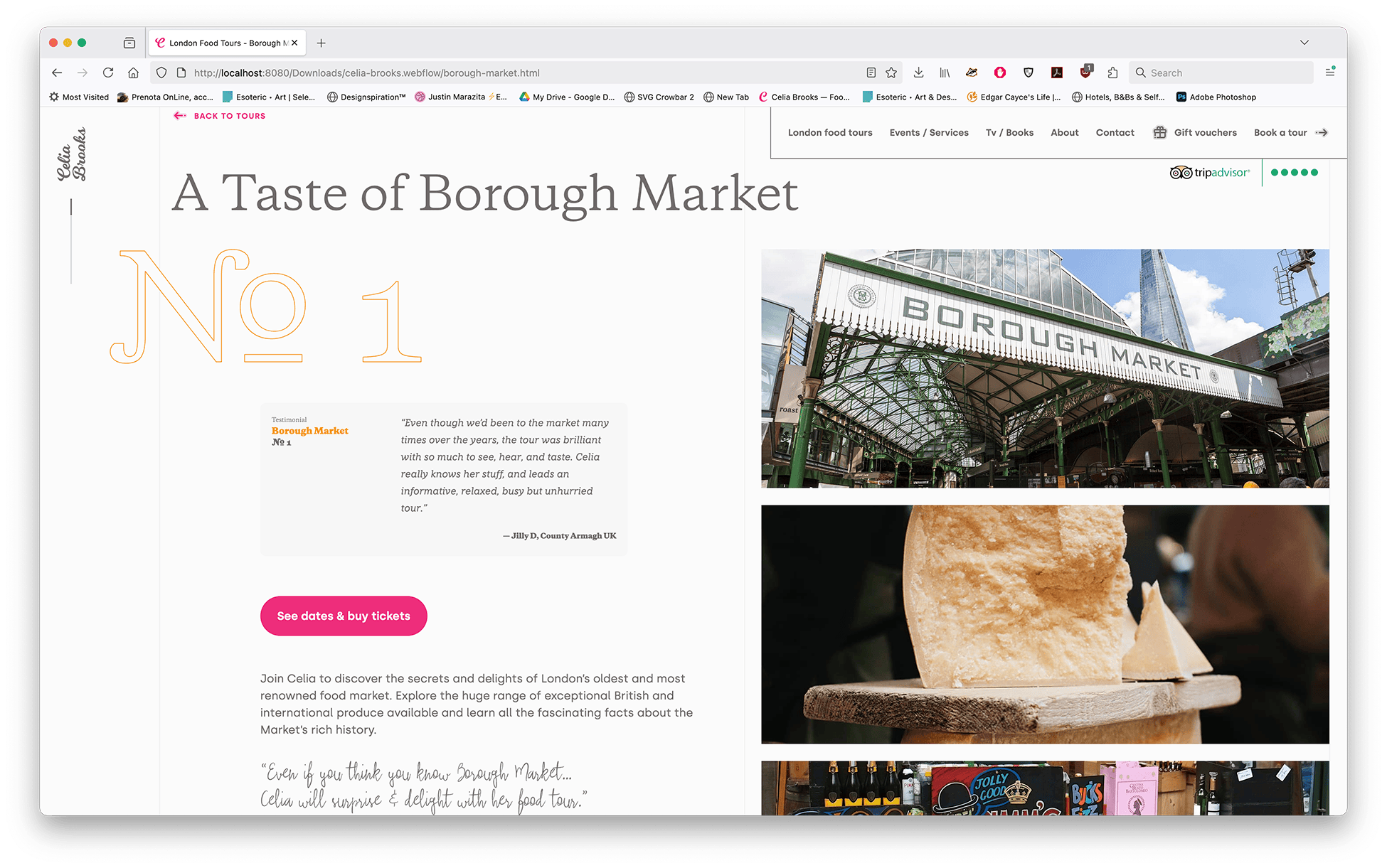Viewport: 1387px width, 868px height.
Task: Click the Borough Market hall photo
Action: (x=1044, y=368)
